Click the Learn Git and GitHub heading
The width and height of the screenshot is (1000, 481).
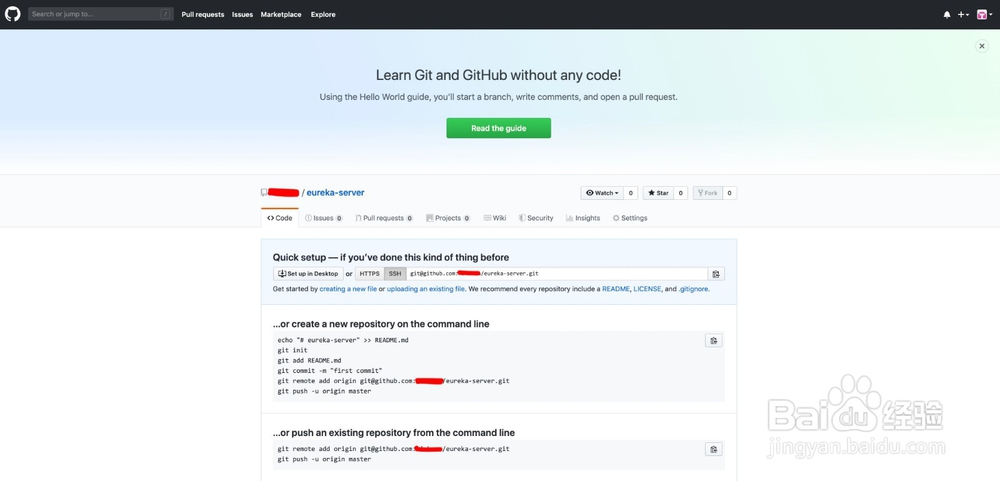coord(499,75)
